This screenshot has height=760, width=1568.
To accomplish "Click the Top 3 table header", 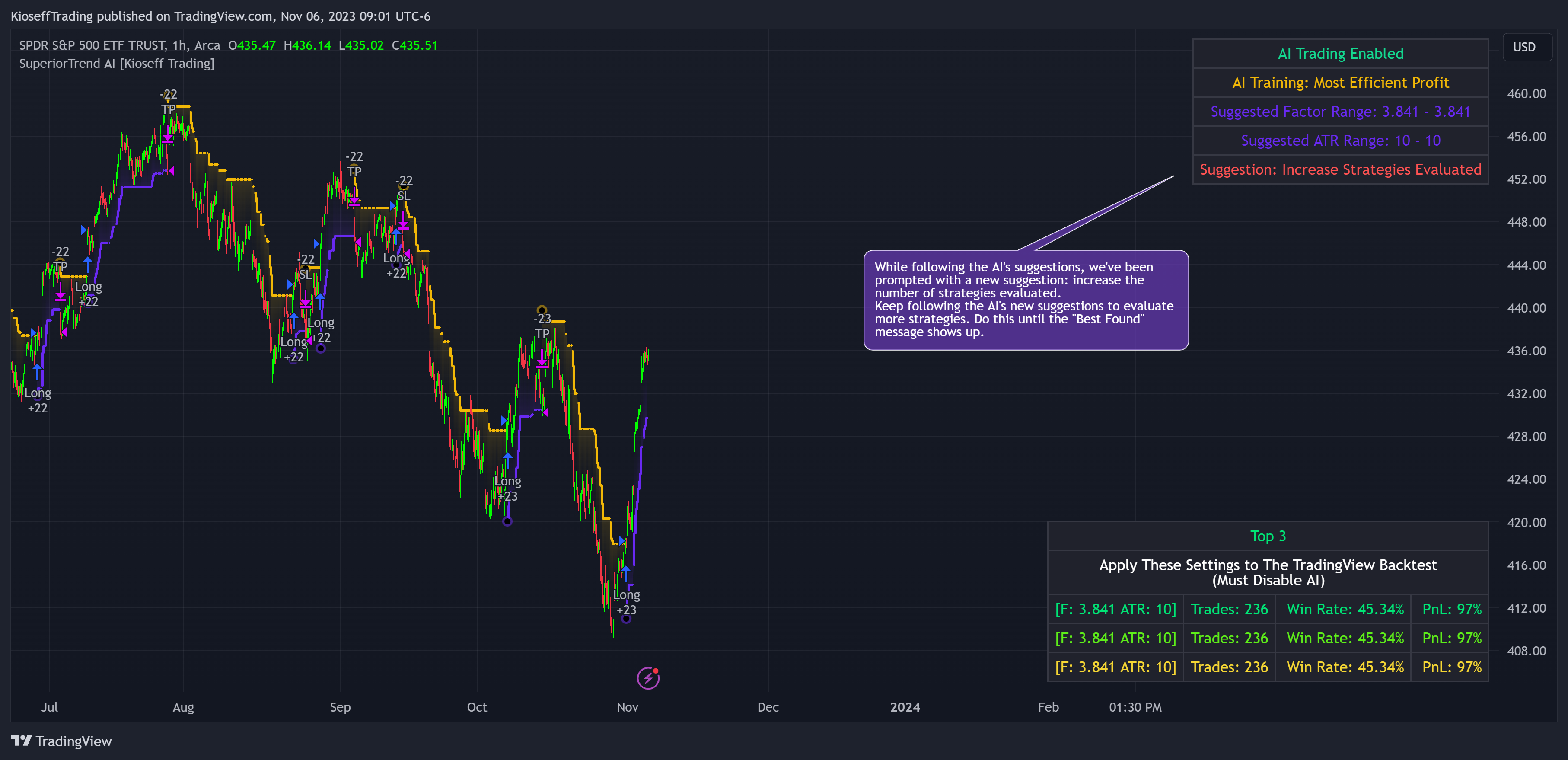I will (x=1268, y=536).
